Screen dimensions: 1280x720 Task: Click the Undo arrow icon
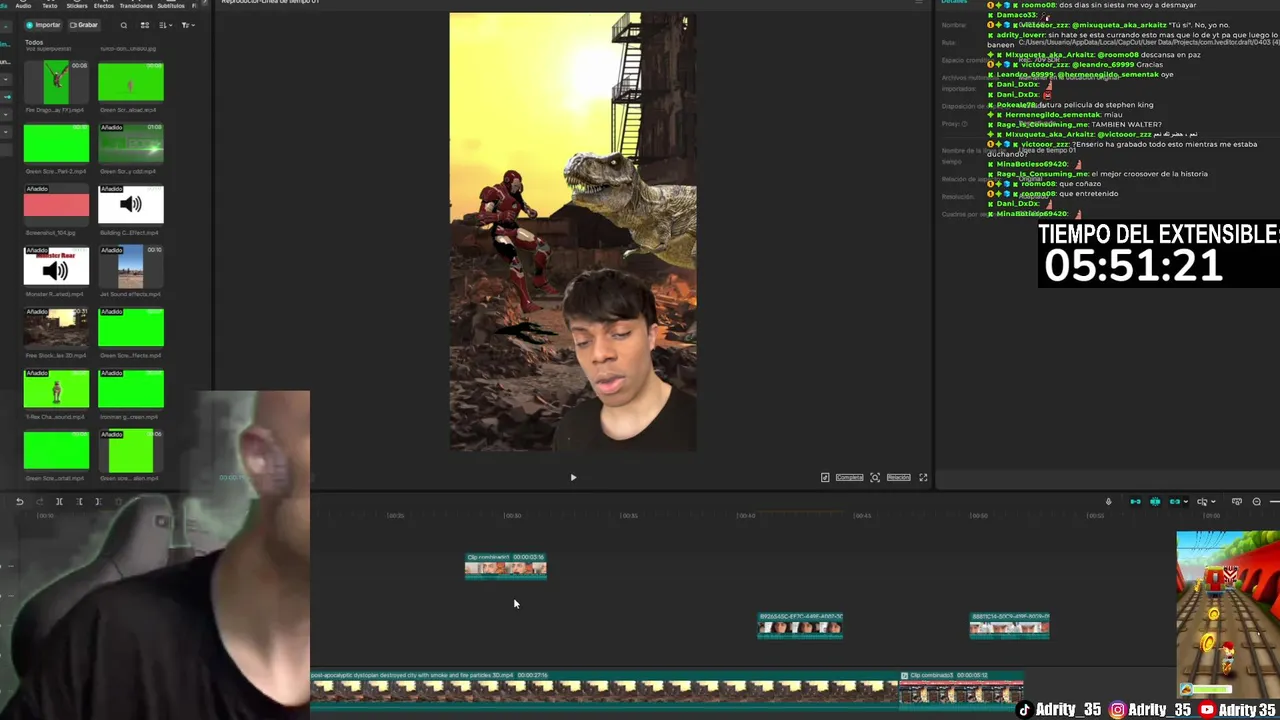19,502
